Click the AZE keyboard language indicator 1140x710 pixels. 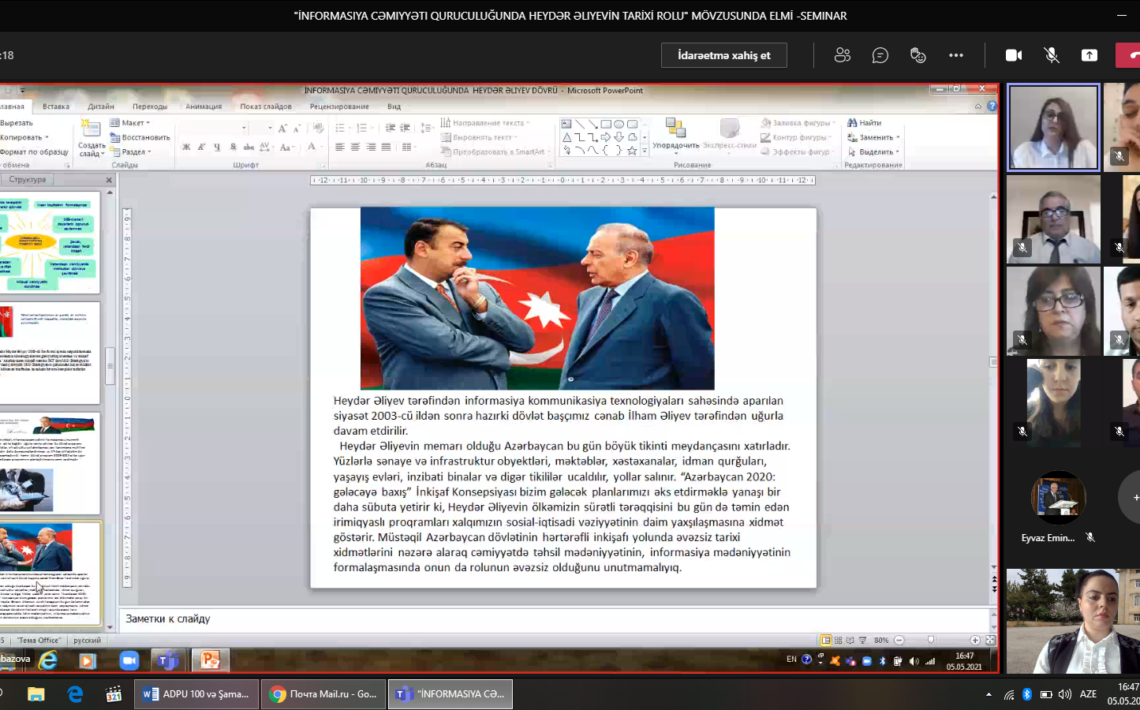coord(1088,694)
